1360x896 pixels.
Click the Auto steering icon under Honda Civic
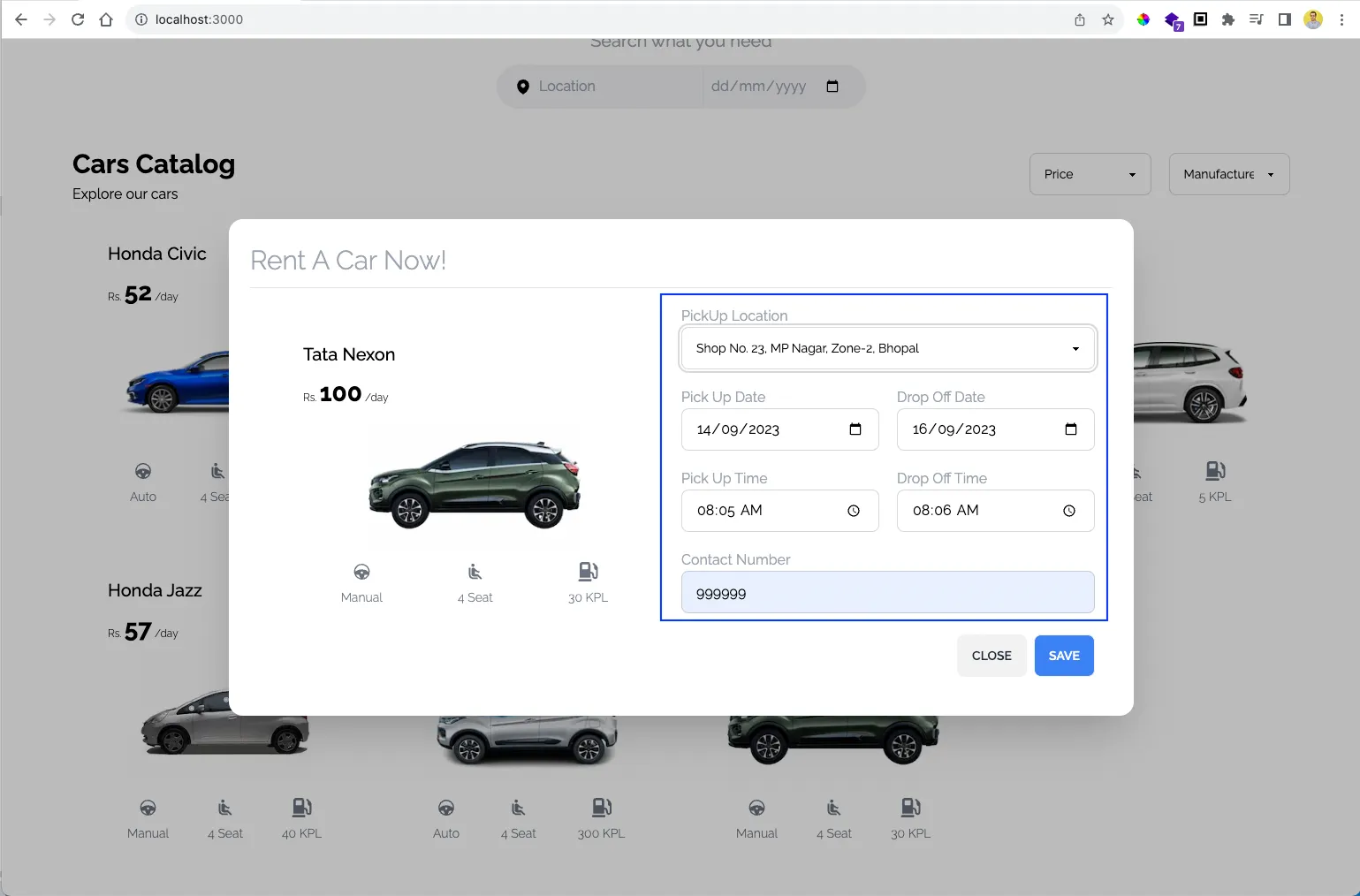tap(143, 471)
